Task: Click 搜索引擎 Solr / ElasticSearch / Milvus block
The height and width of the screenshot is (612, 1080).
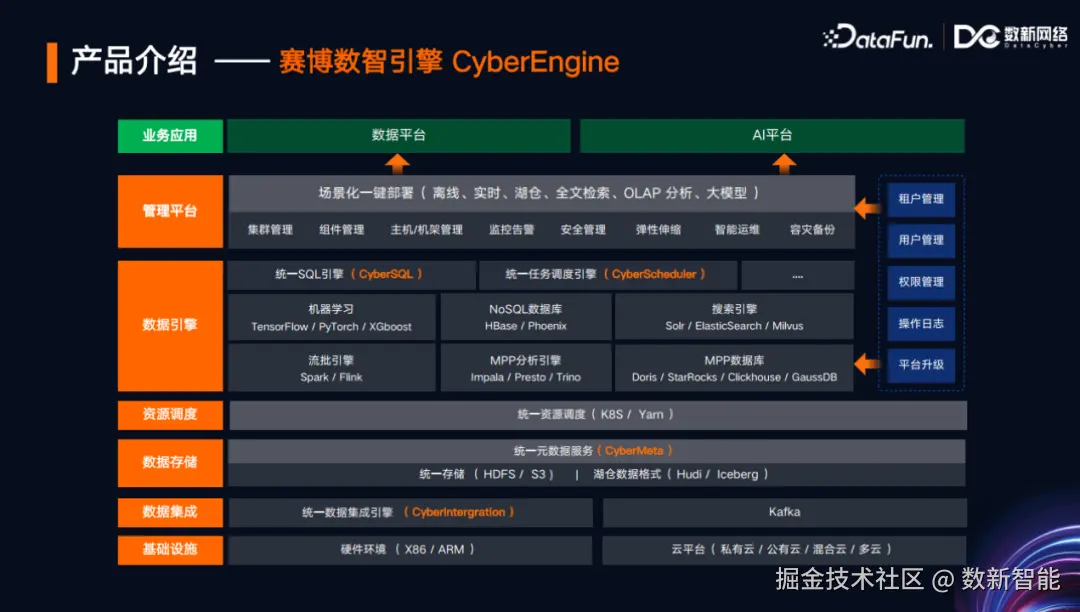Action: tap(734, 317)
